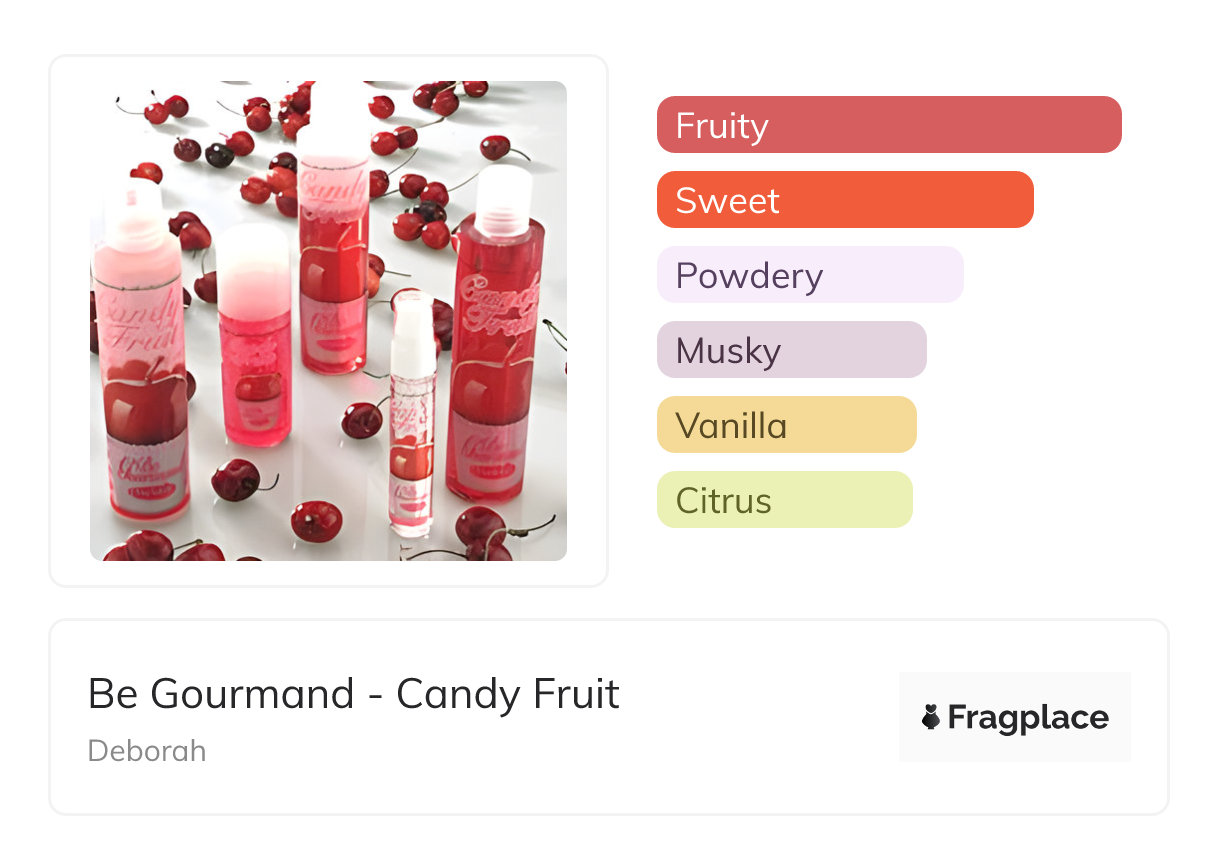Viewport: 1218px width, 864px height.
Task: Click the Fragplace wordmark text
Action: (1028, 717)
